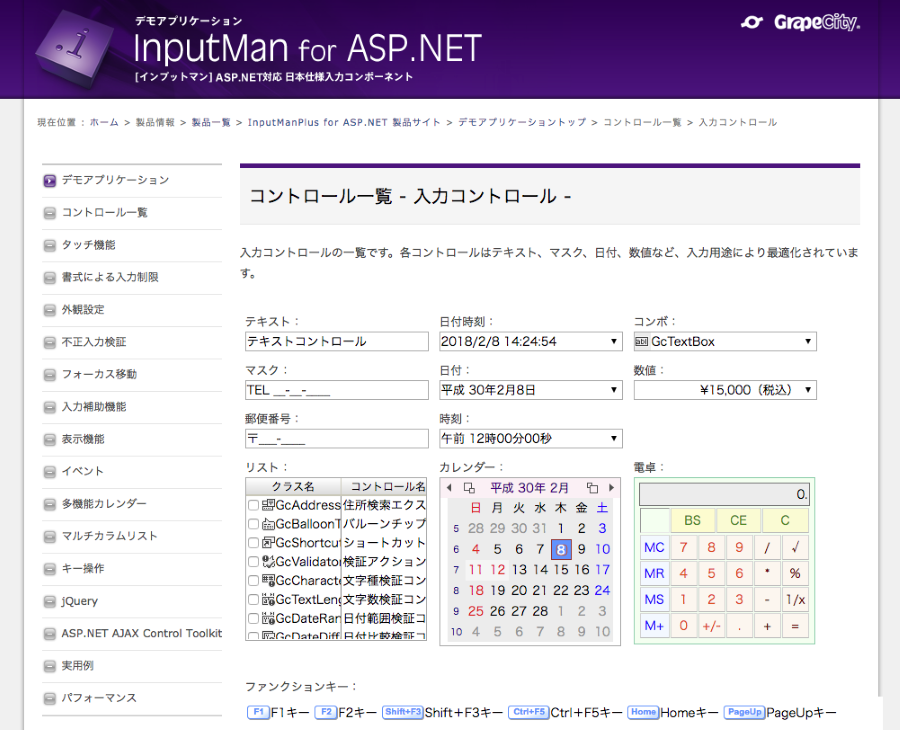Screen dimensions: 900x730
Task: Click 製品情報 breadcrumb link
Action: click(155, 122)
